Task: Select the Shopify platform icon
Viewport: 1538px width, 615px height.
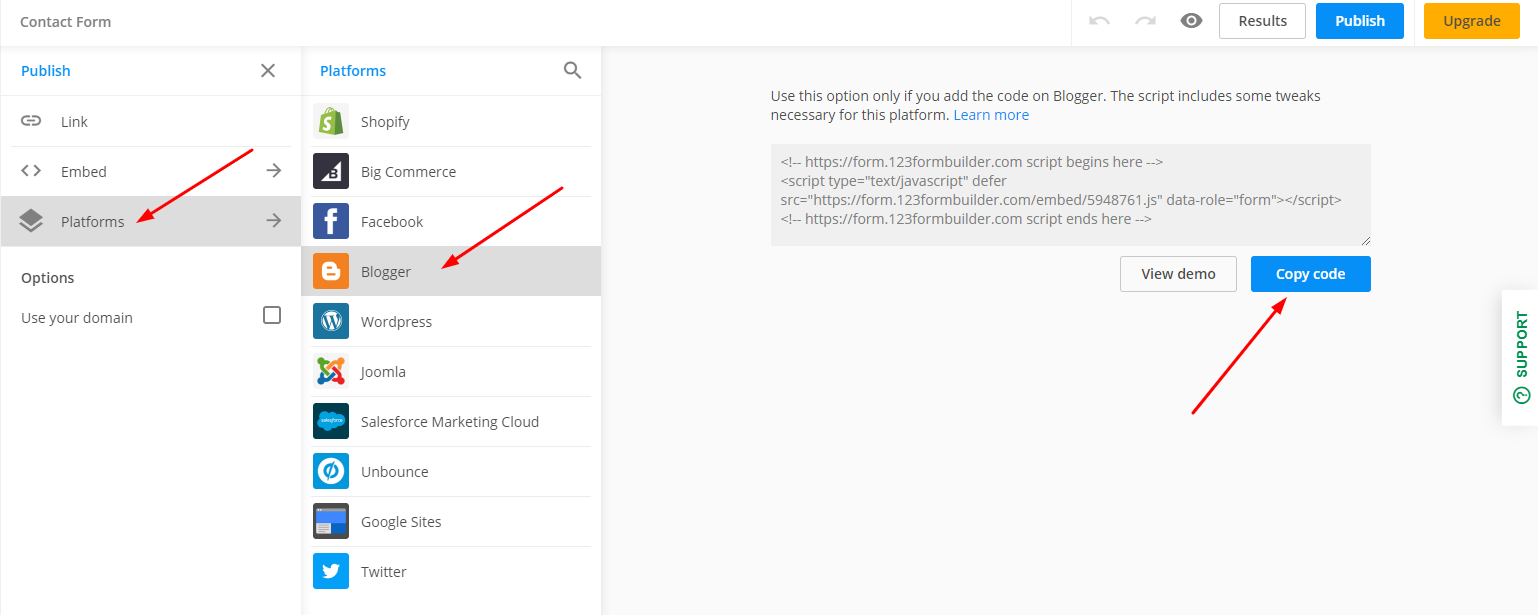Action: (x=331, y=121)
